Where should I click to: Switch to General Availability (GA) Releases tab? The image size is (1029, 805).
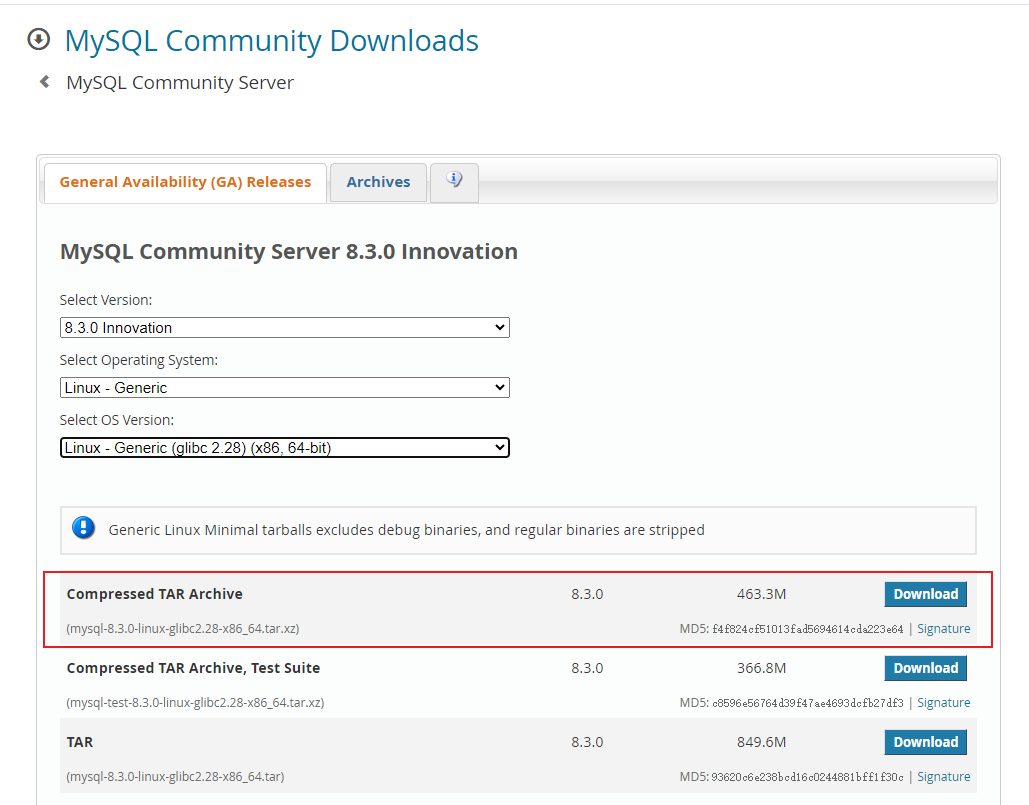click(x=185, y=182)
